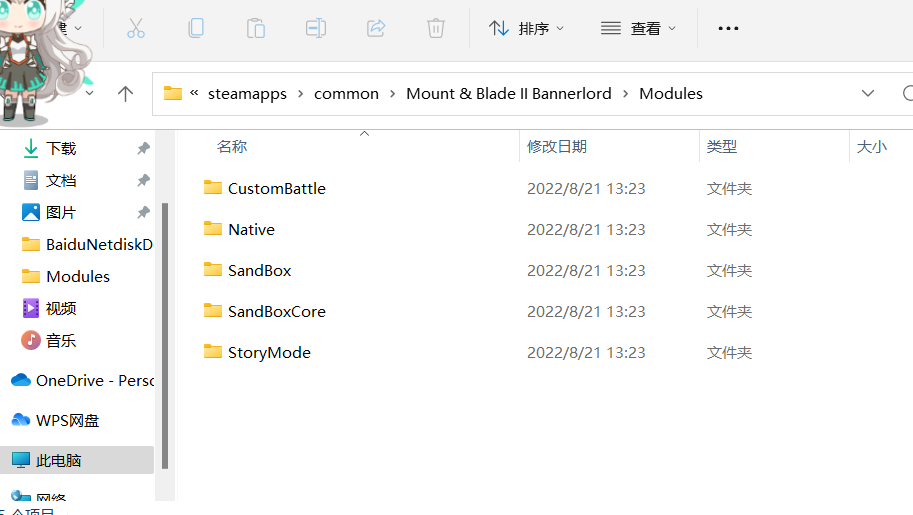Click the Paste clipboard icon
This screenshot has width=913, height=515.
(256, 28)
